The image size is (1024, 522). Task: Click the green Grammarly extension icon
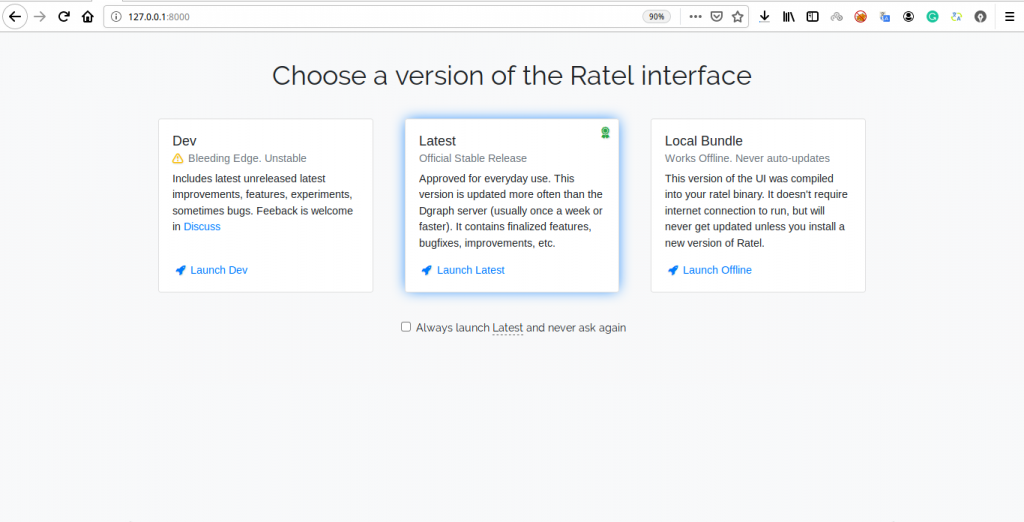(933, 17)
